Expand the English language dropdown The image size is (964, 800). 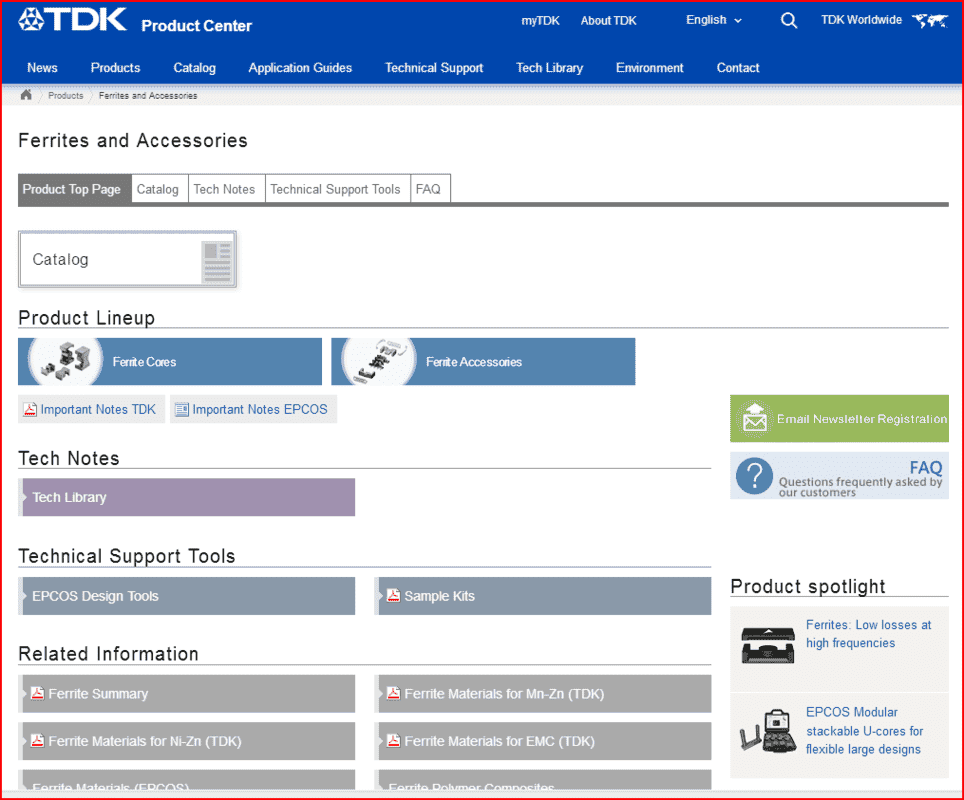pyautogui.click(x=714, y=20)
